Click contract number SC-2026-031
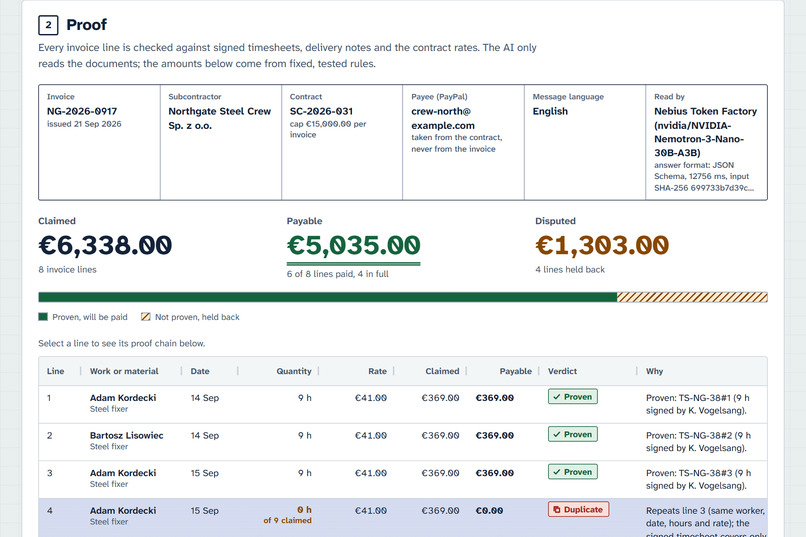This screenshot has width=806, height=537. point(321,111)
